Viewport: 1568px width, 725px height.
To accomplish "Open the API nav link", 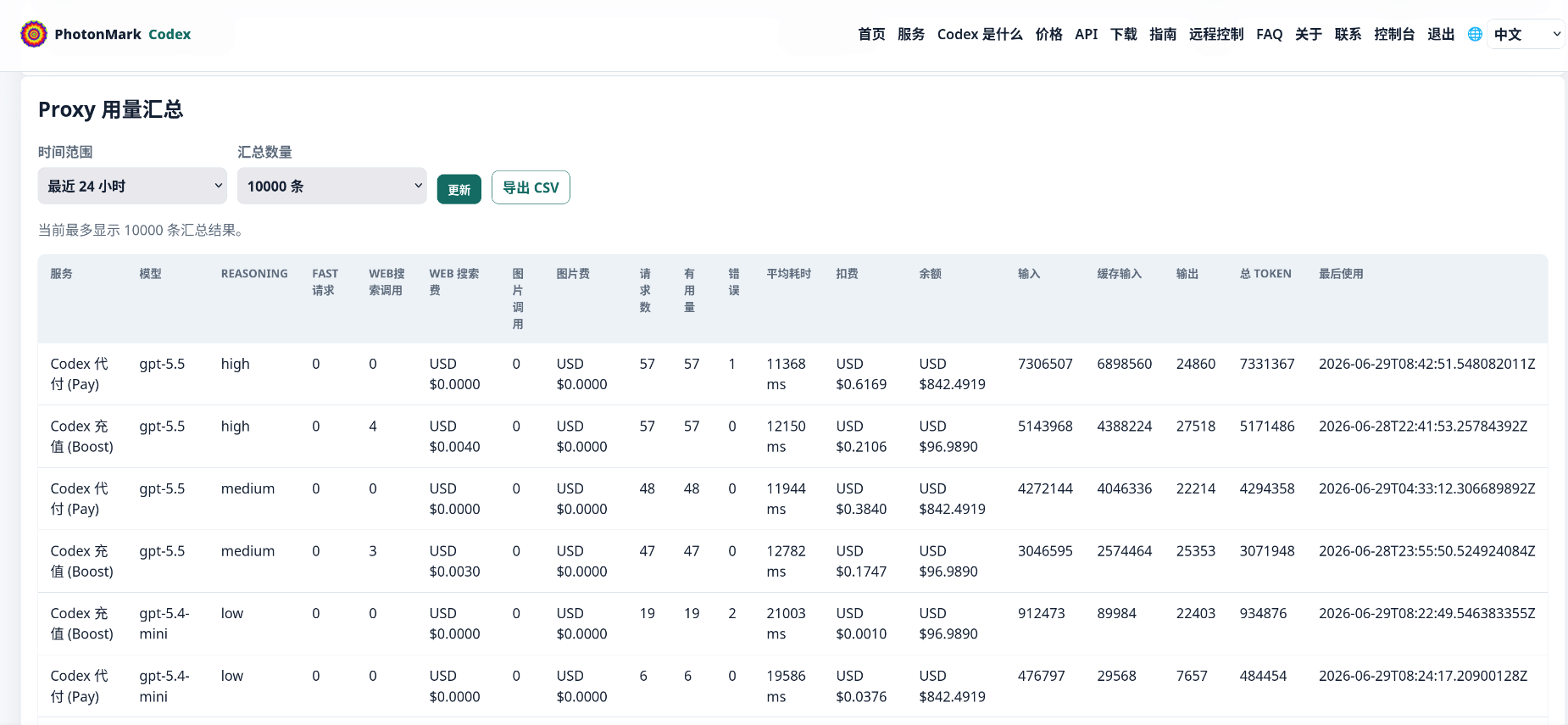I will [1086, 34].
